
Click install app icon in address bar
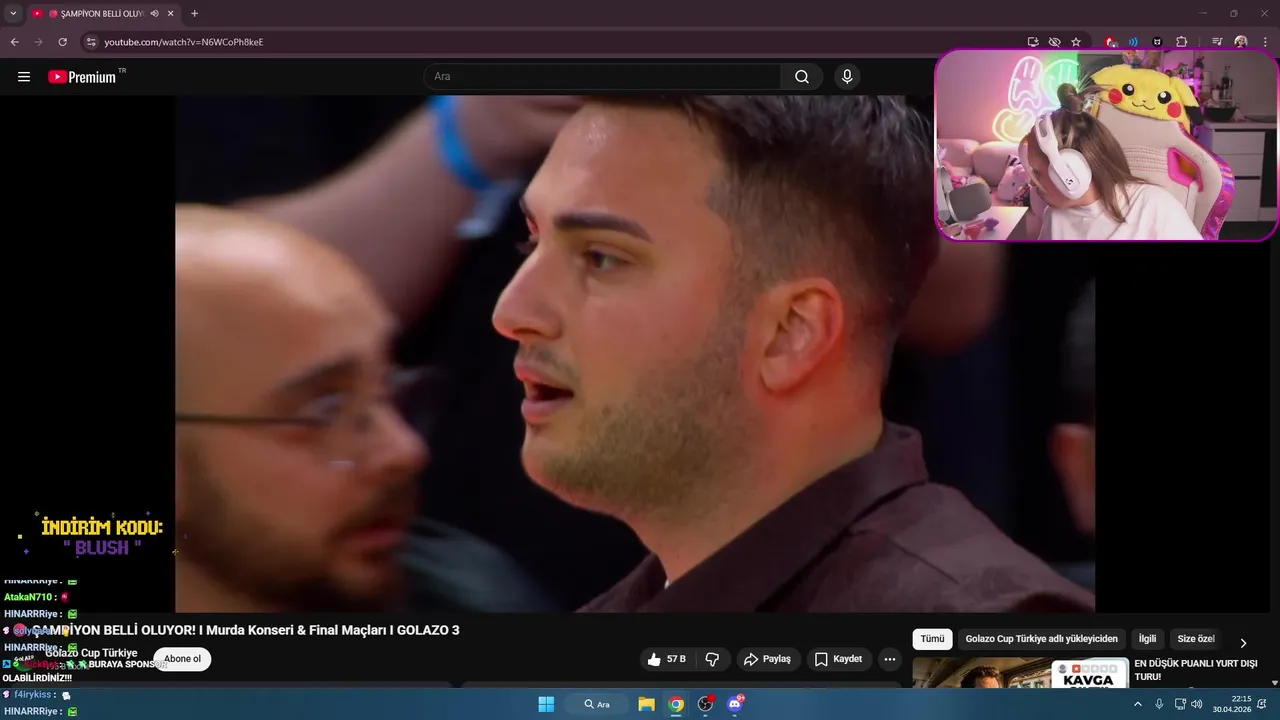[1033, 42]
